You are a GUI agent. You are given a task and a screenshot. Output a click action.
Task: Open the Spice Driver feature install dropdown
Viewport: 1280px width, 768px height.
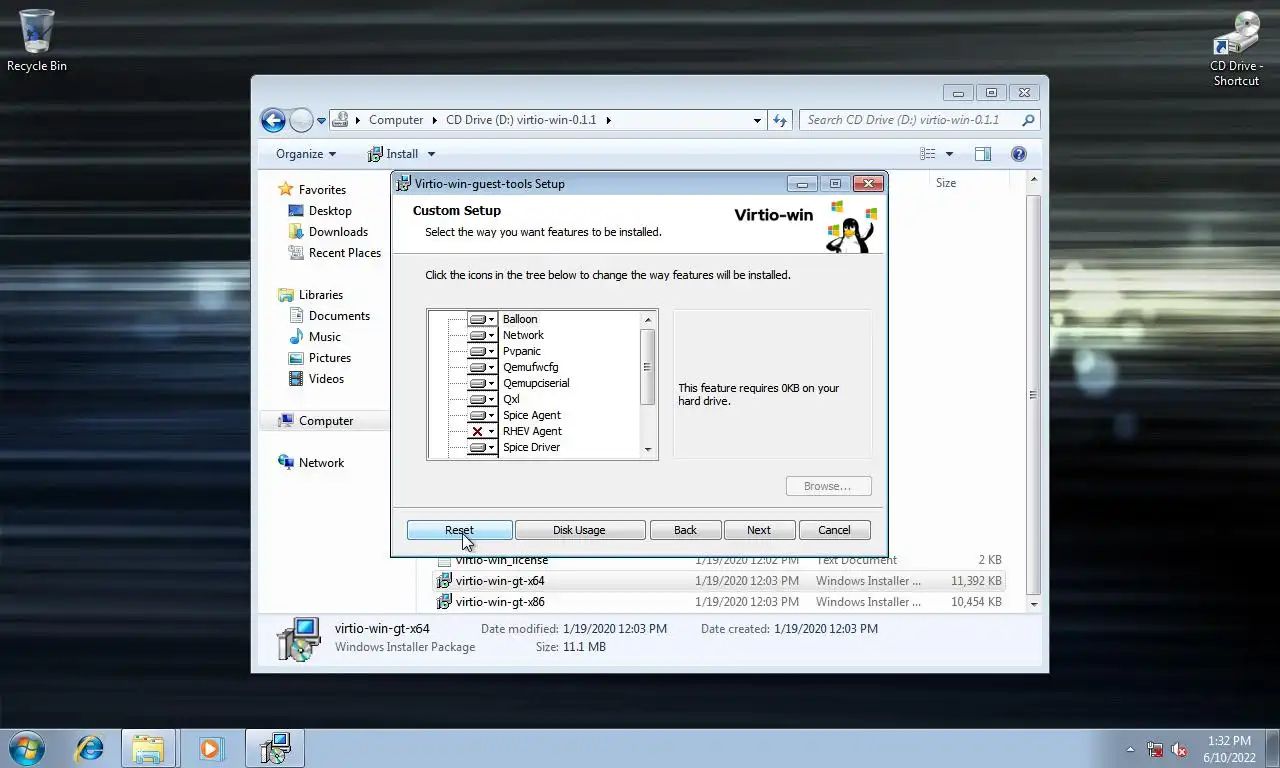pos(482,447)
